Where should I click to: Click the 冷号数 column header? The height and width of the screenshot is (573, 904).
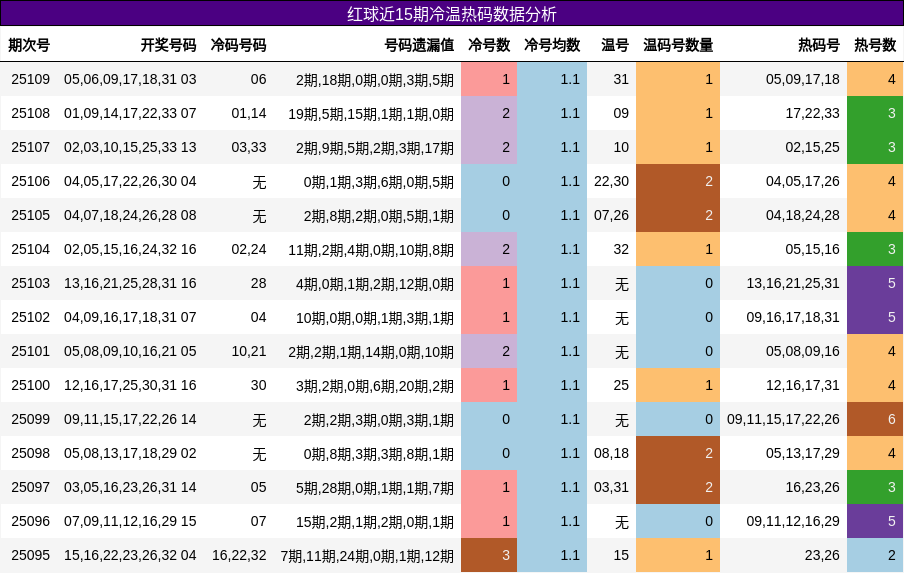pyautogui.click(x=489, y=45)
